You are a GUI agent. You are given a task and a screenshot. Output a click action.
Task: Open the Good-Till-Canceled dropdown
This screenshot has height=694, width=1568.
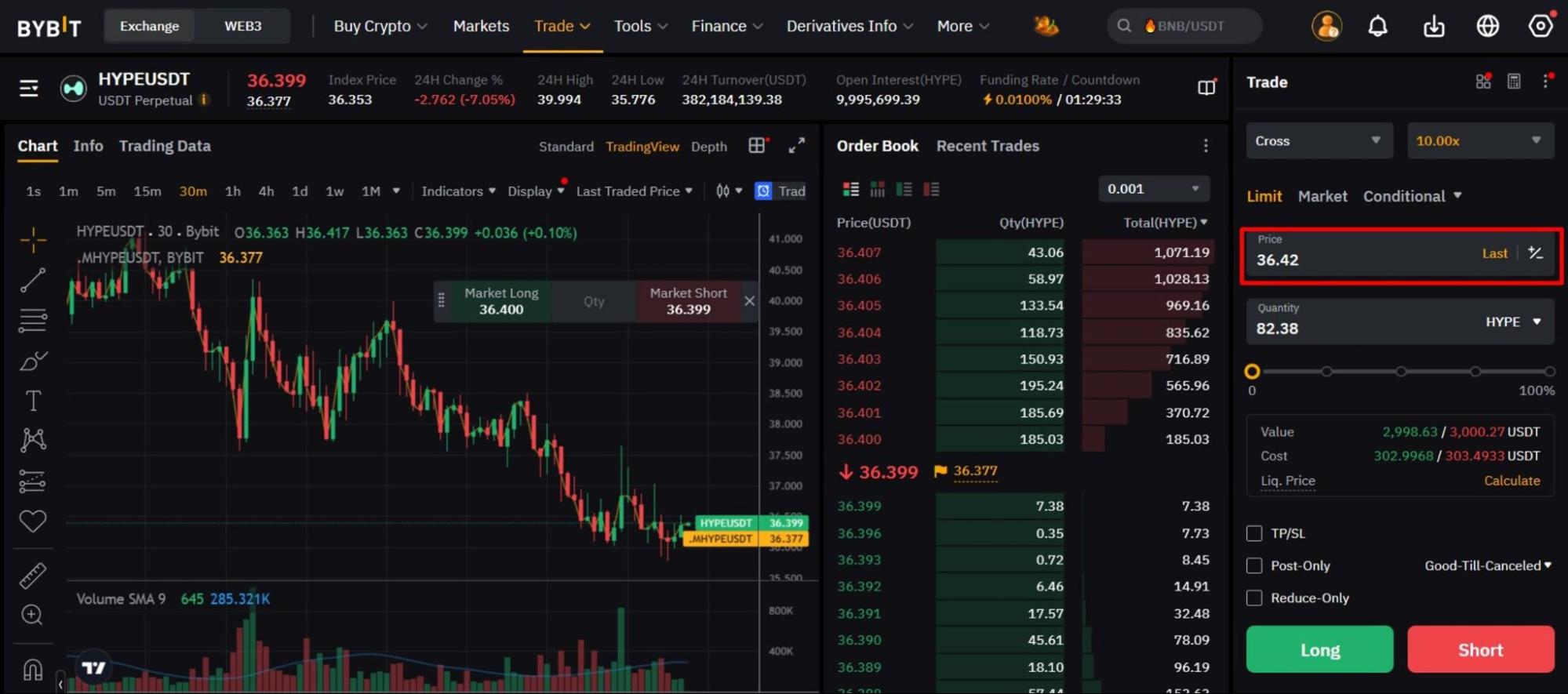[x=1487, y=565]
